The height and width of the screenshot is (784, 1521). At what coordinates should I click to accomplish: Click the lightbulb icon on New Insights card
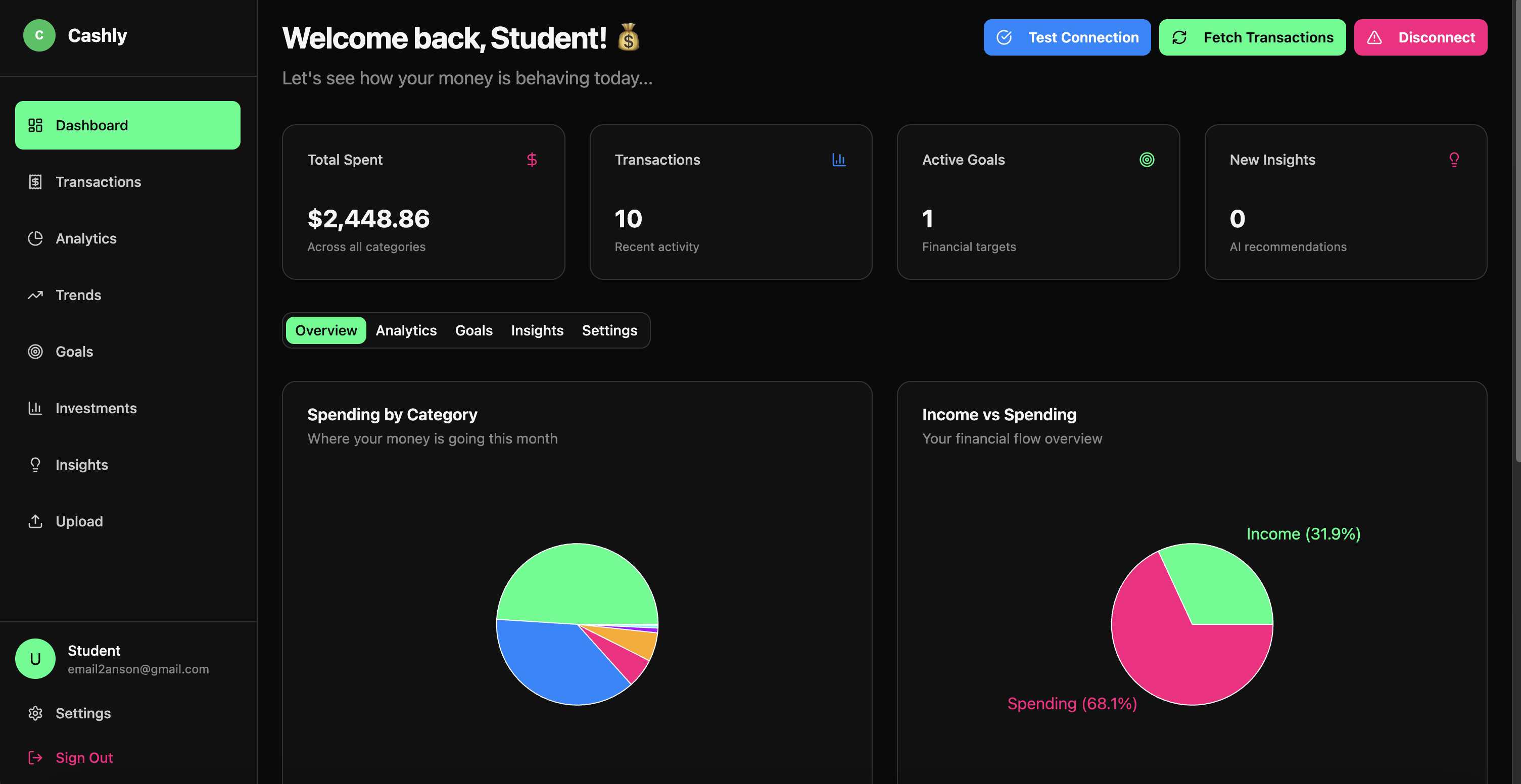click(1454, 160)
